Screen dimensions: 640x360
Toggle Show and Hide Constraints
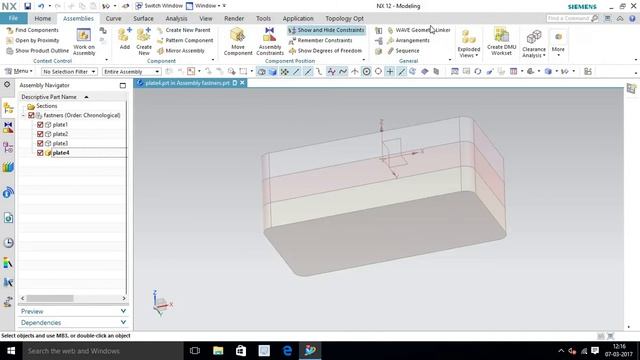(326, 30)
